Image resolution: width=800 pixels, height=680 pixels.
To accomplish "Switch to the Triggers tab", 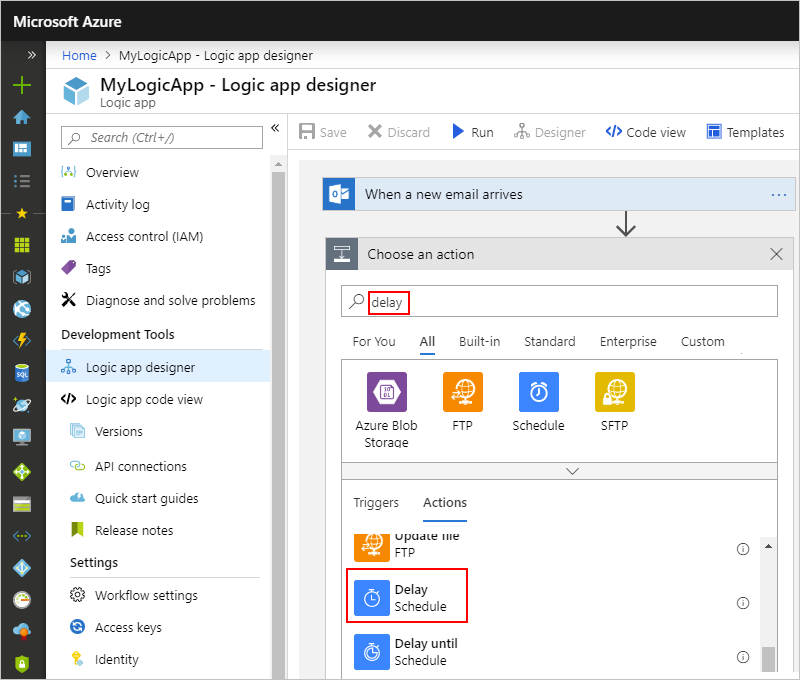I will (375, 502).
